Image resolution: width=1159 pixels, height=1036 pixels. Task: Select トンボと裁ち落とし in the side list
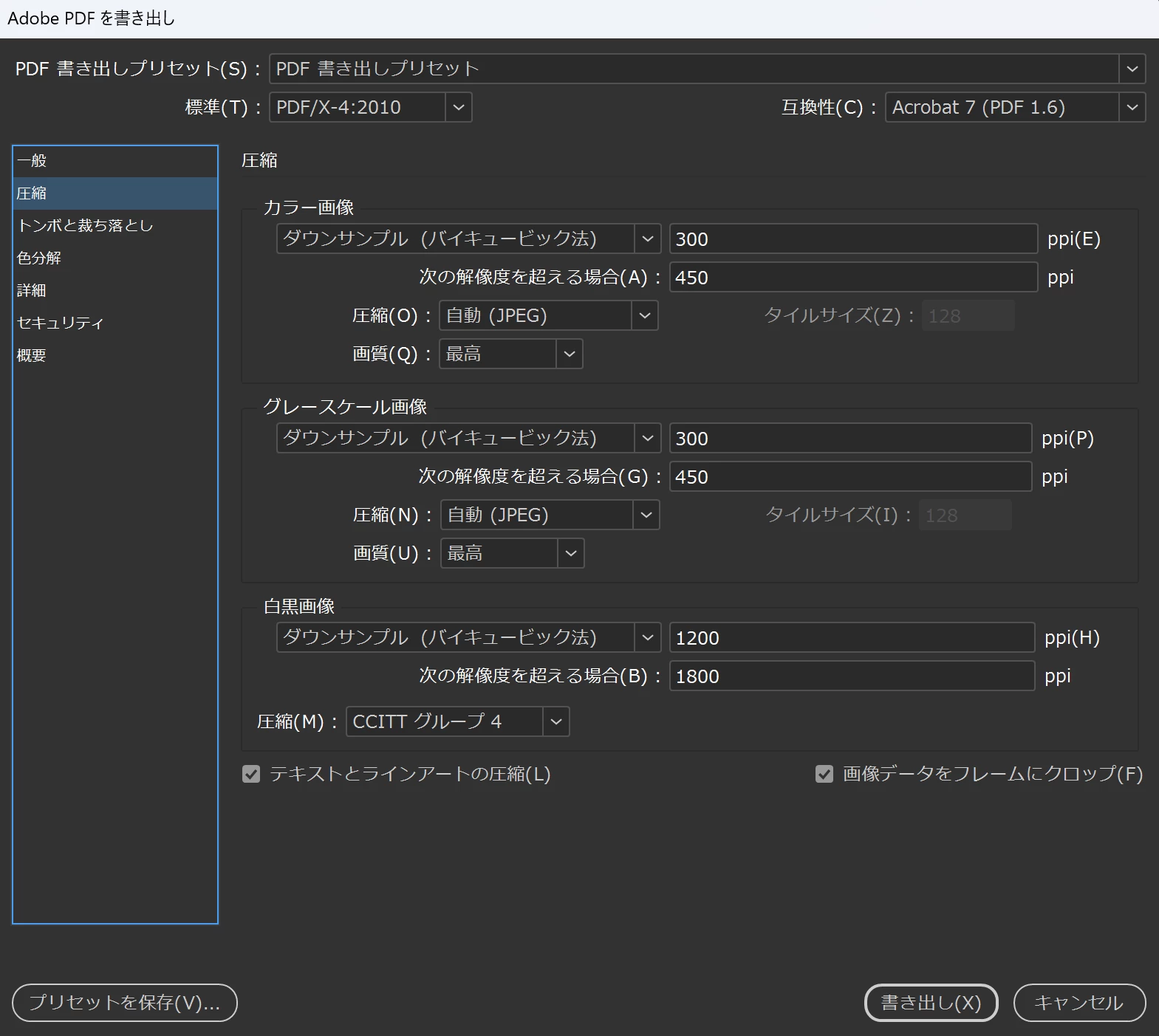tap(115, 226)
